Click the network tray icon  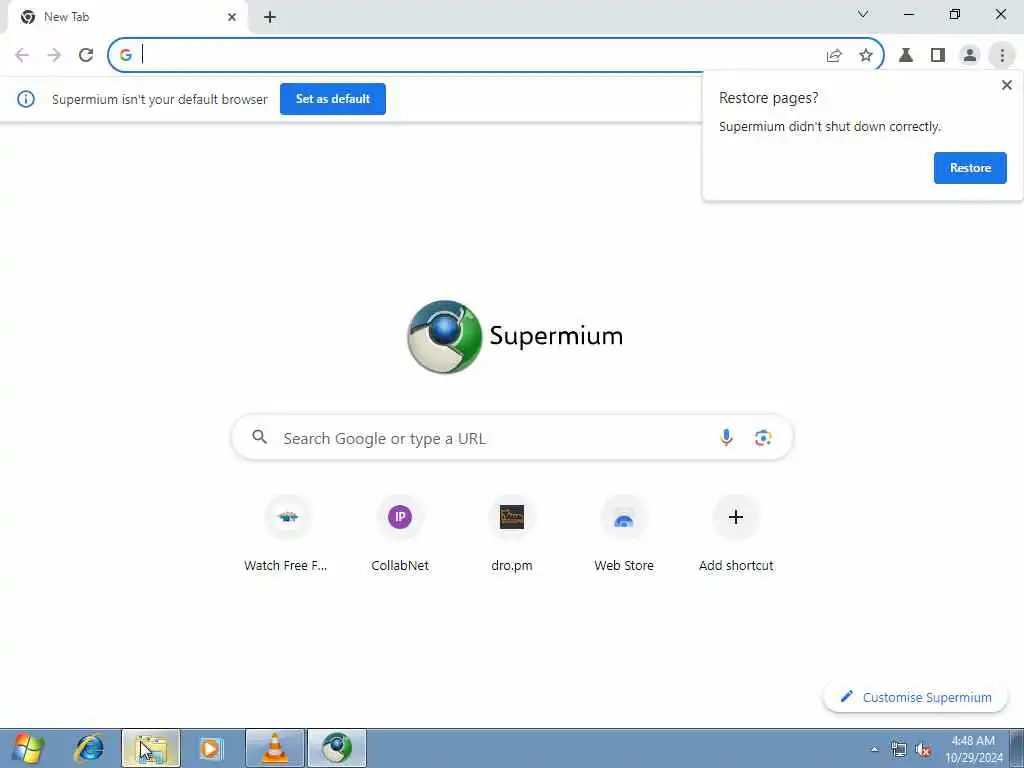point(899,749)
